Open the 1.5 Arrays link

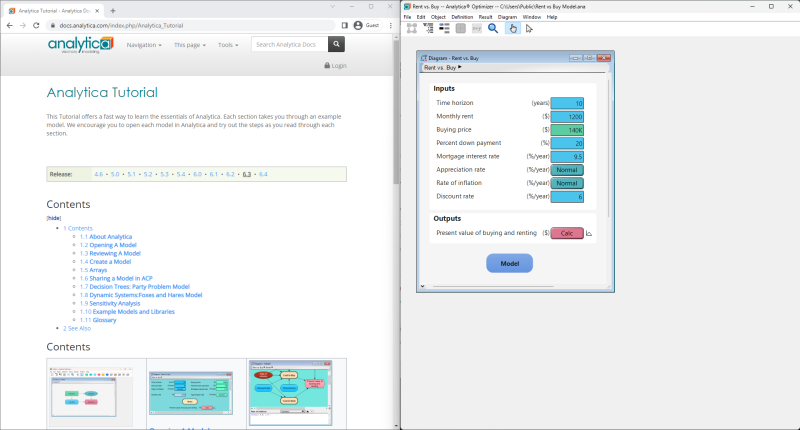tap(93, 270)
